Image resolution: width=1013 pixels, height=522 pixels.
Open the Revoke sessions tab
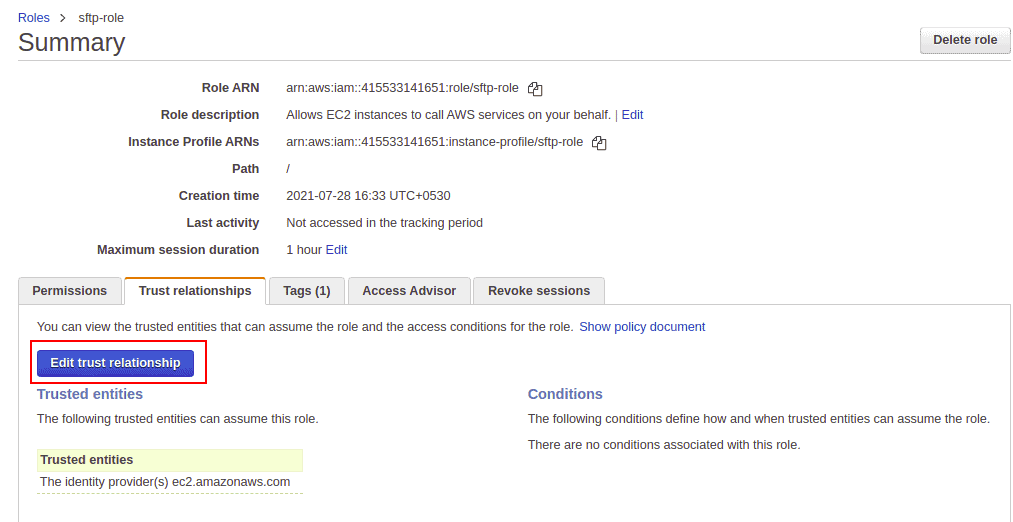539,291
